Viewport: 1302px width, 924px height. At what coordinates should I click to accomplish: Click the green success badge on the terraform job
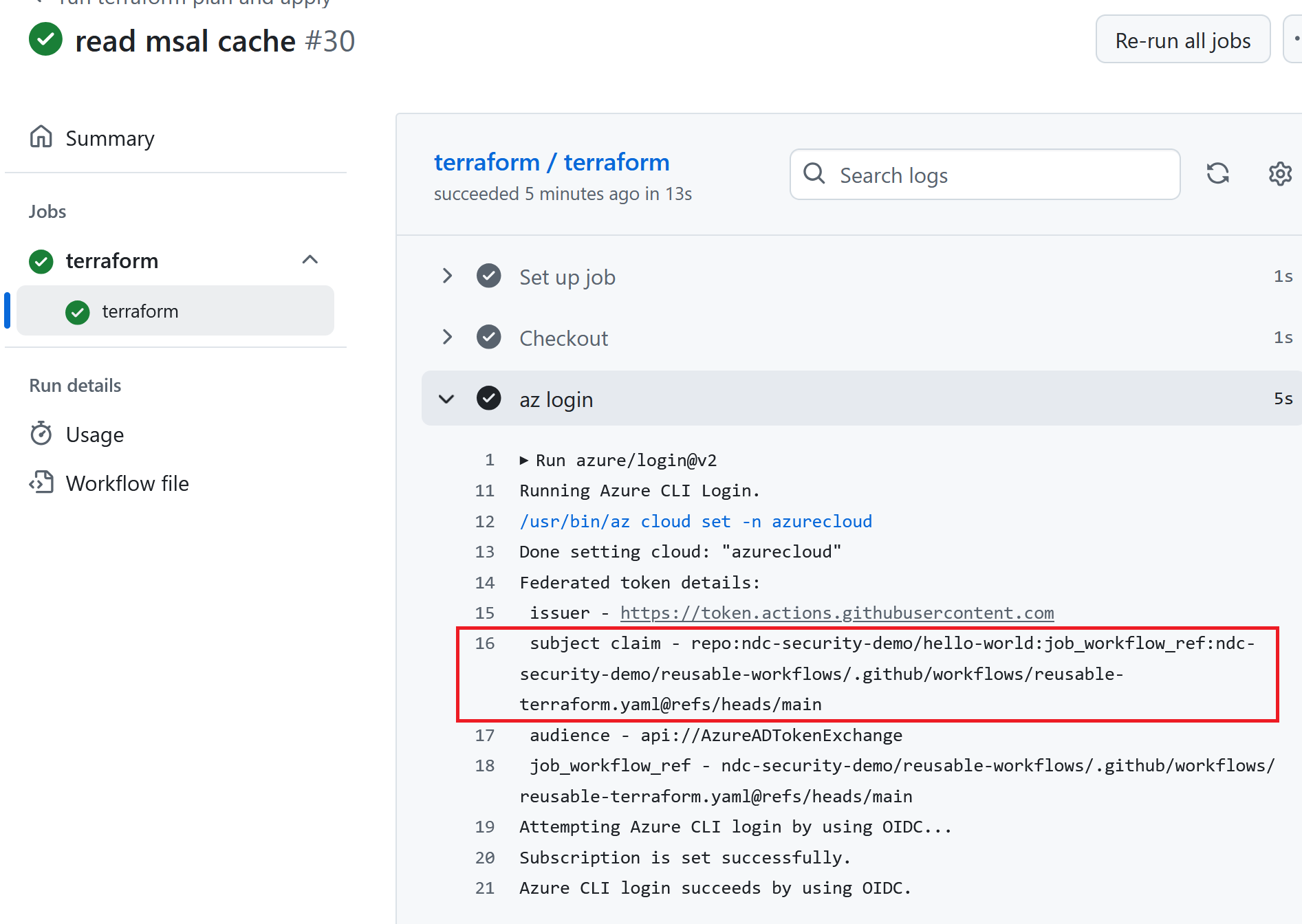click(x=41, y=261)
